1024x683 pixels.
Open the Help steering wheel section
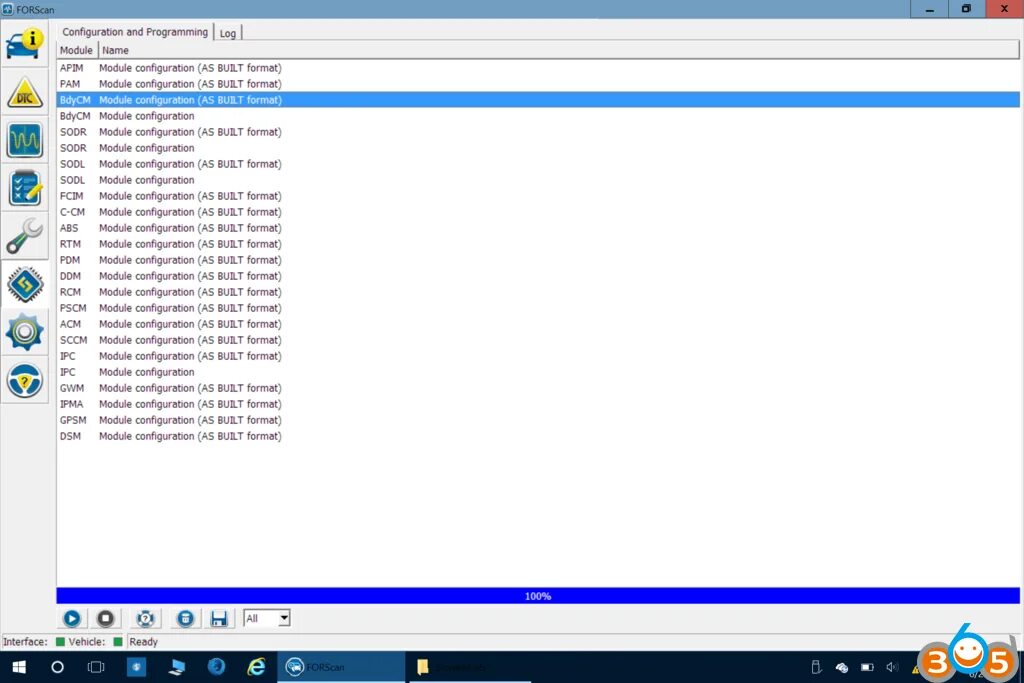25,381
